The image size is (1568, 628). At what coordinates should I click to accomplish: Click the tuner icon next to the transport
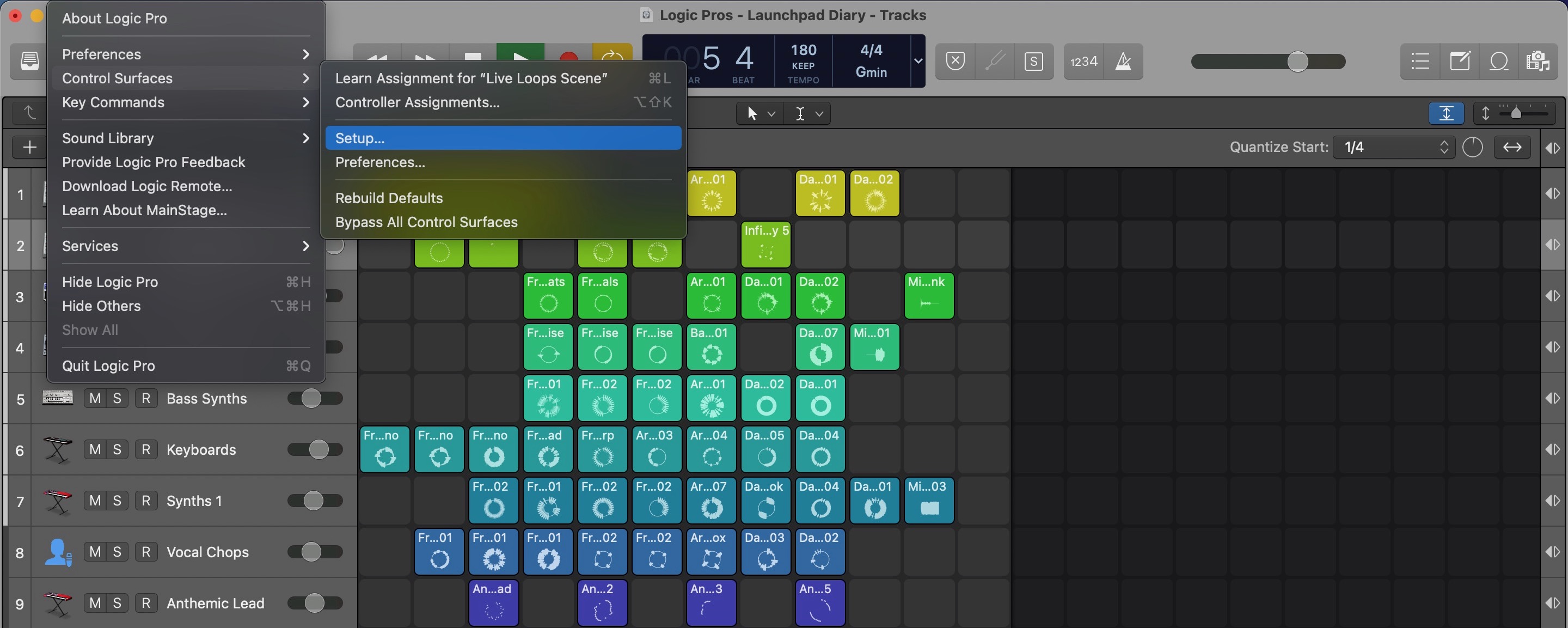(995, 61)
